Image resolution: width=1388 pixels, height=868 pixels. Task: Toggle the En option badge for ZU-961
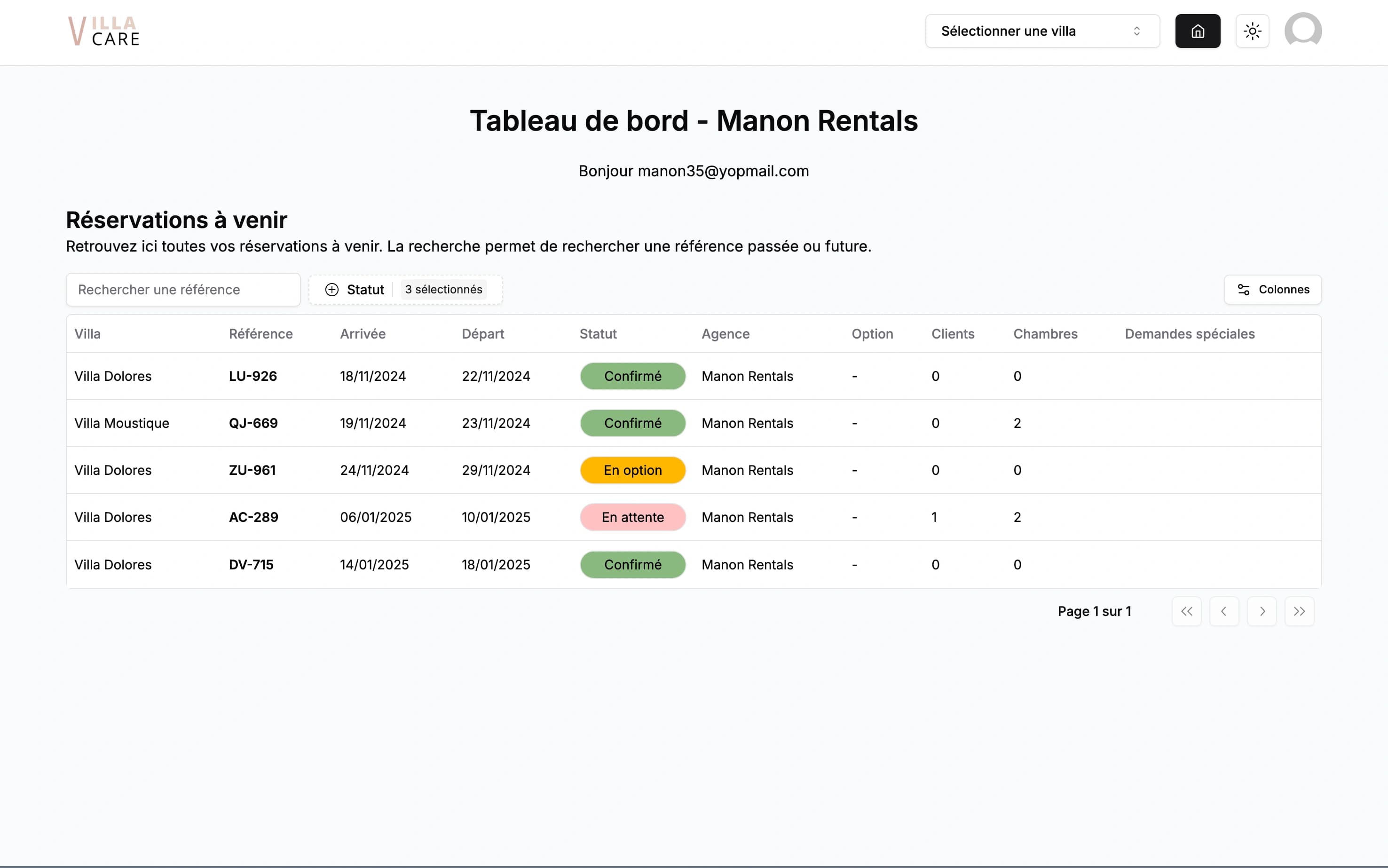[x=632, y=470]
